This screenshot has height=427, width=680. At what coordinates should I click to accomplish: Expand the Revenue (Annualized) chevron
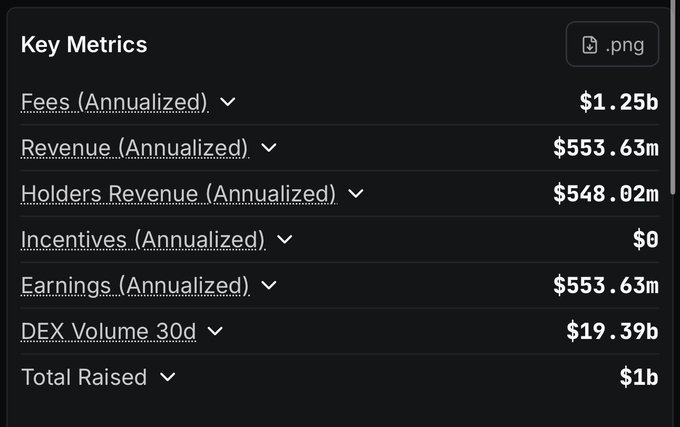click(x=268, y=148)
